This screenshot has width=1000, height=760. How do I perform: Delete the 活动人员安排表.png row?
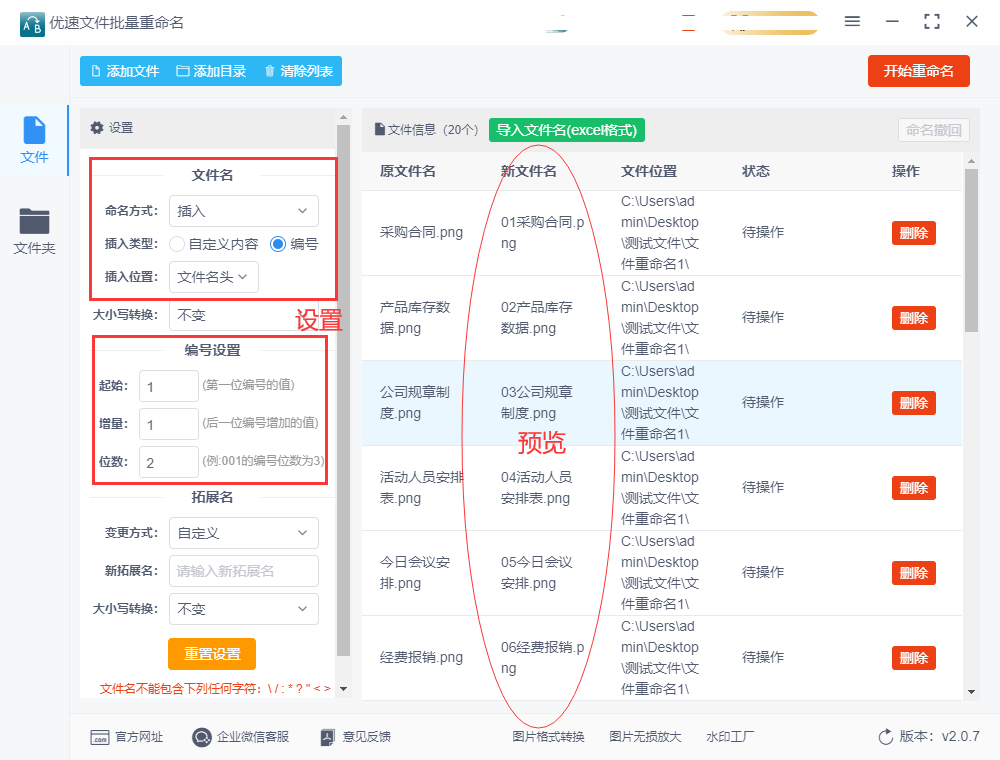pos(913,488)
